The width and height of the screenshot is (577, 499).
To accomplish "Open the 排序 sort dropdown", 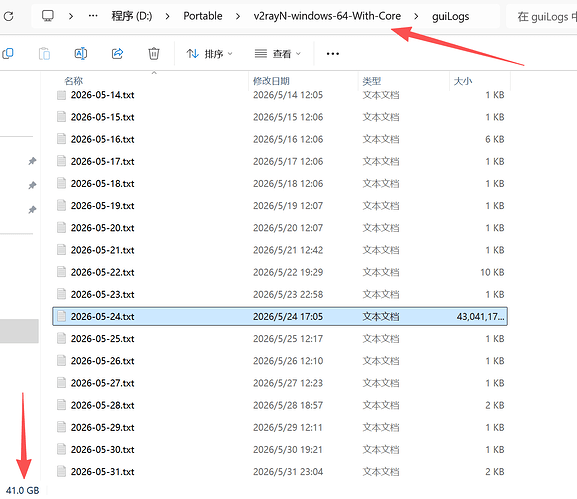I will (209, 54).
